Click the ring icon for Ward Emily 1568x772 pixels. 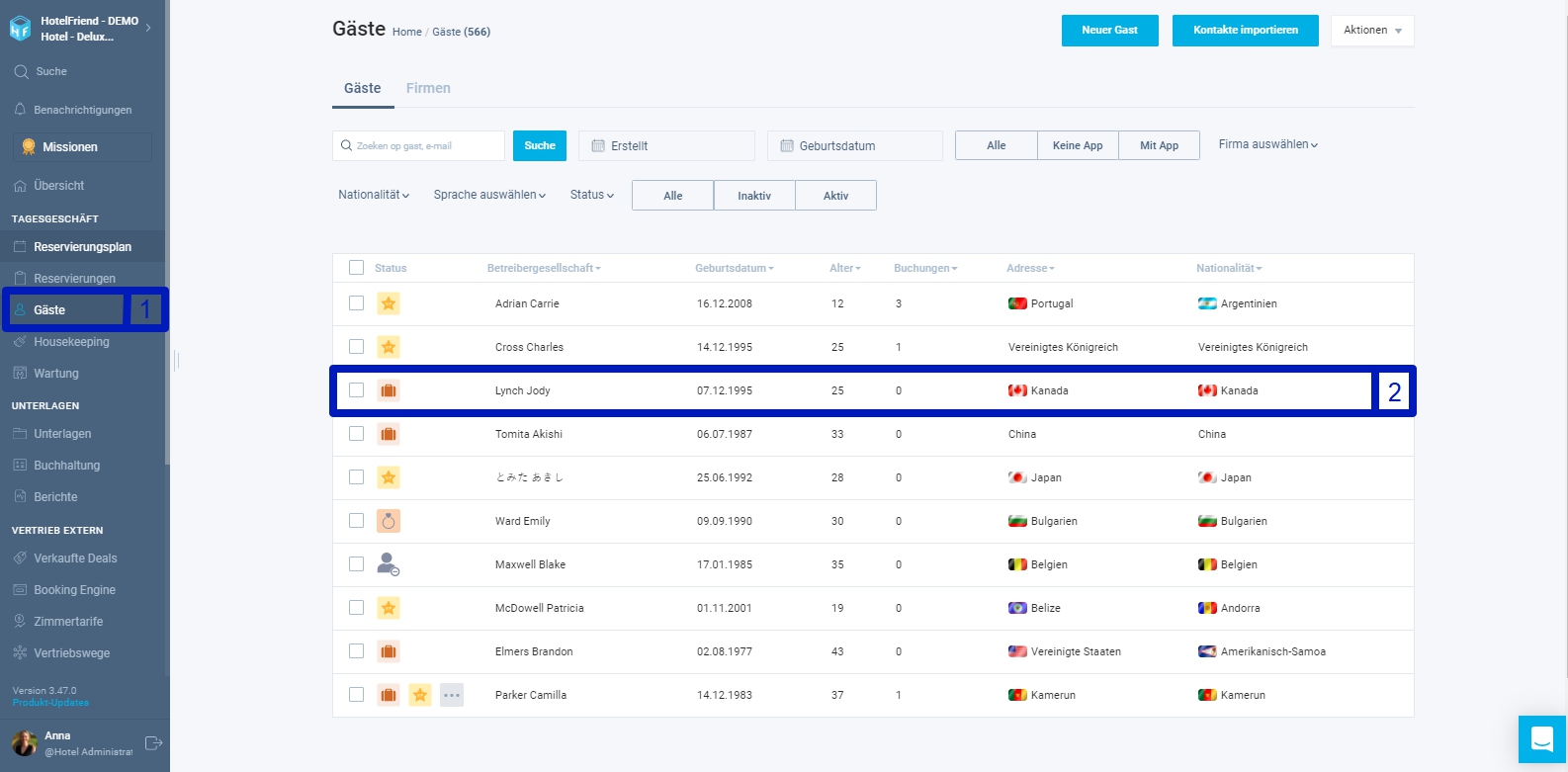tap(389, 521)
